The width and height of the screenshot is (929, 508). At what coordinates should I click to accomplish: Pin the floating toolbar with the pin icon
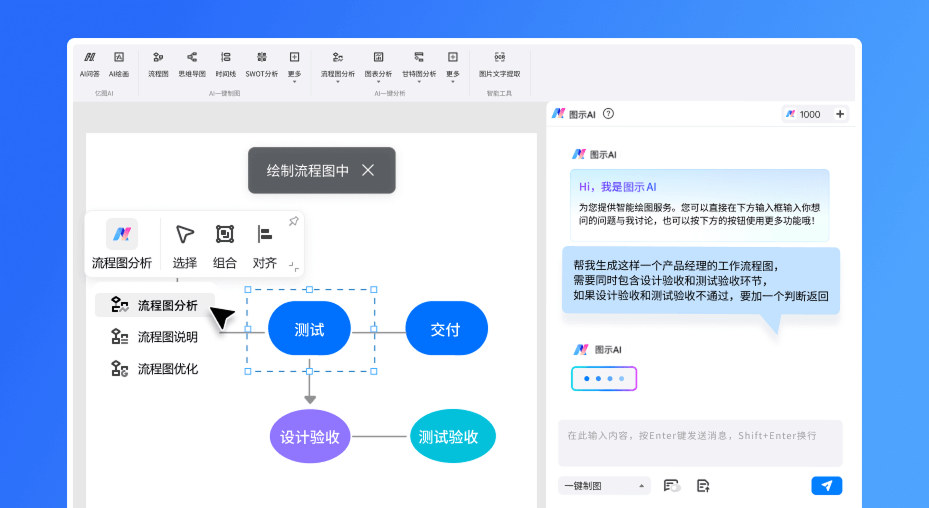[x=293, y=221]
